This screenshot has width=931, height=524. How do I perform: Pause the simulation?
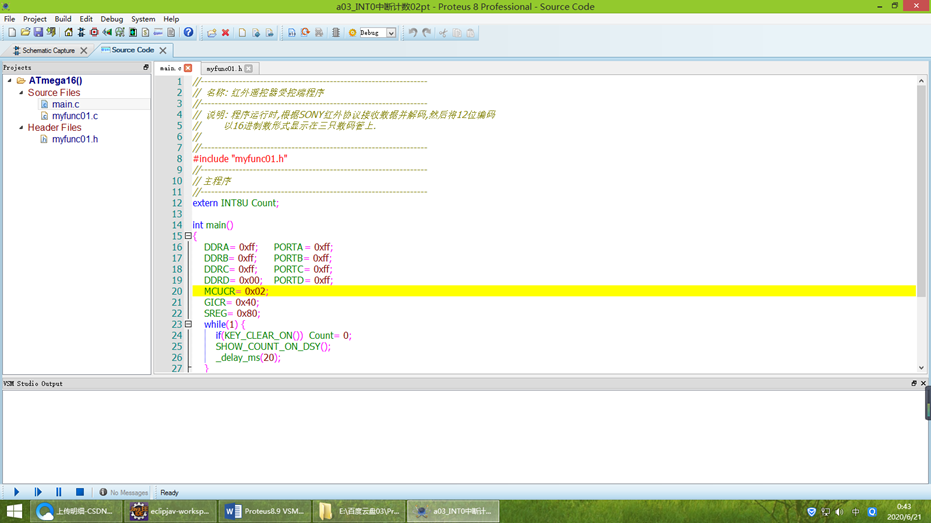59,492
